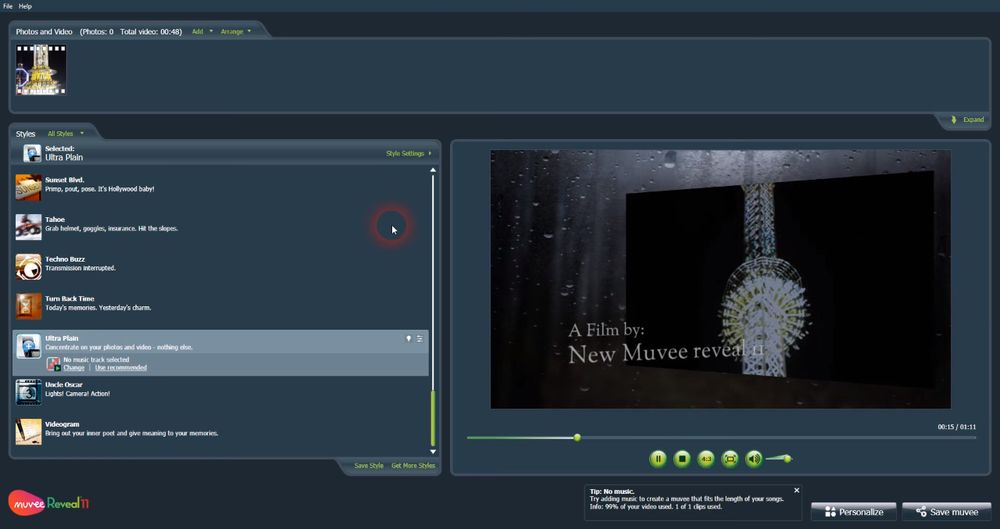Click the 'No music track selected' text
This screenshot has width=1000, height=529.
click(x=96, y=360)
